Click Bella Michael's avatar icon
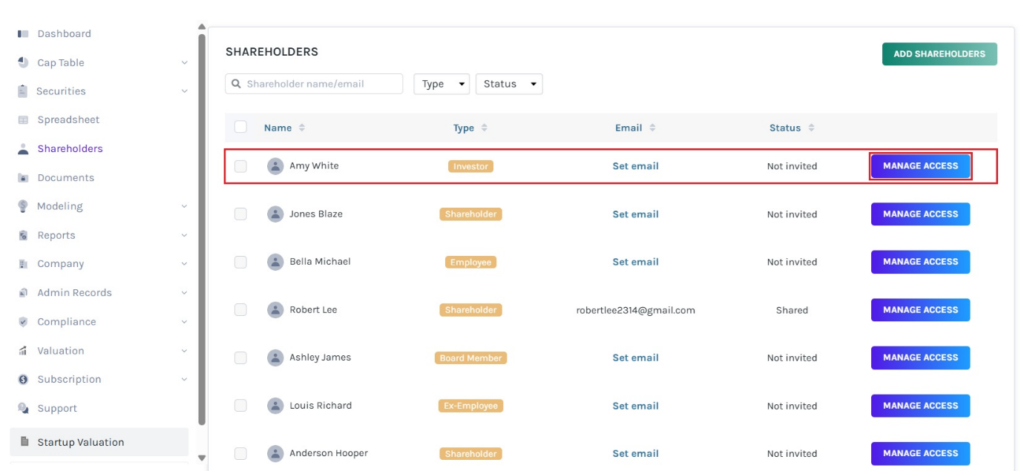This screenshot has width=1024, height=471. (x=275, y=261)
